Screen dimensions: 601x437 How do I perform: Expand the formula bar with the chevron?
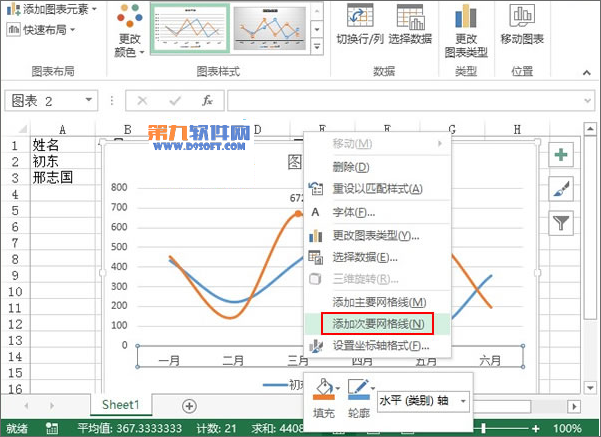coord(588,100)
